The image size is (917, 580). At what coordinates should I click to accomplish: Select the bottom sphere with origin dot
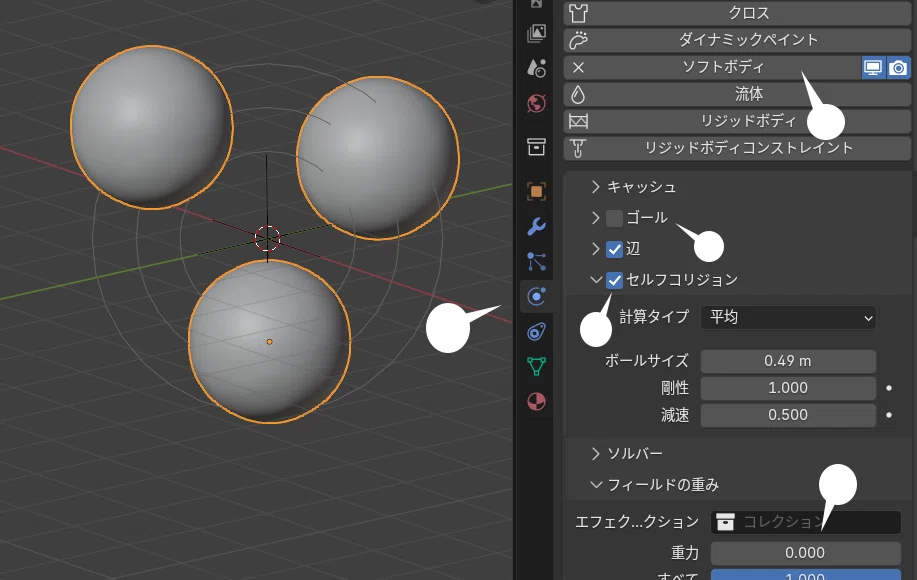coord(270,341)
